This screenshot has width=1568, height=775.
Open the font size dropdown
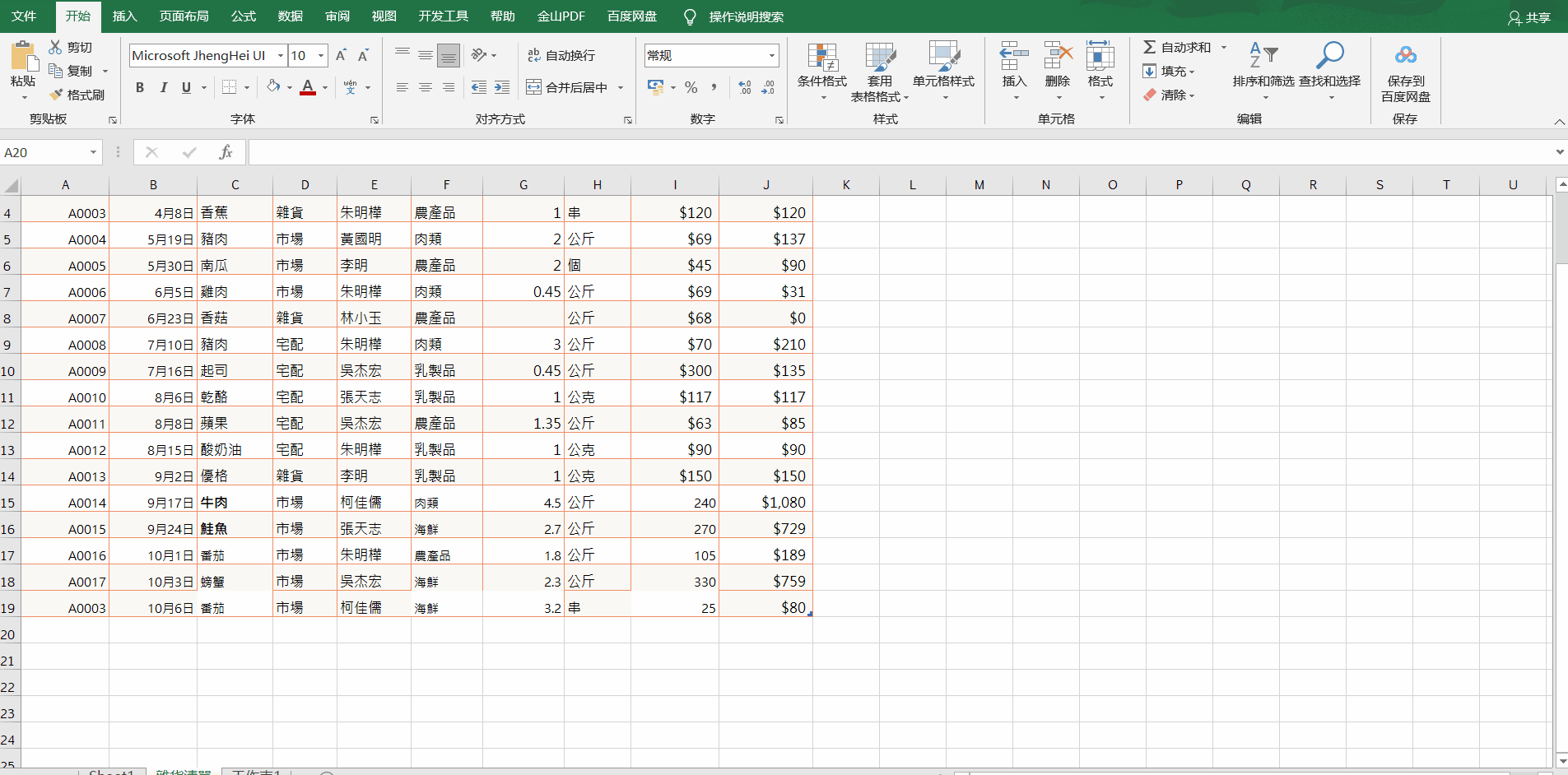click(x=321, y=55)
